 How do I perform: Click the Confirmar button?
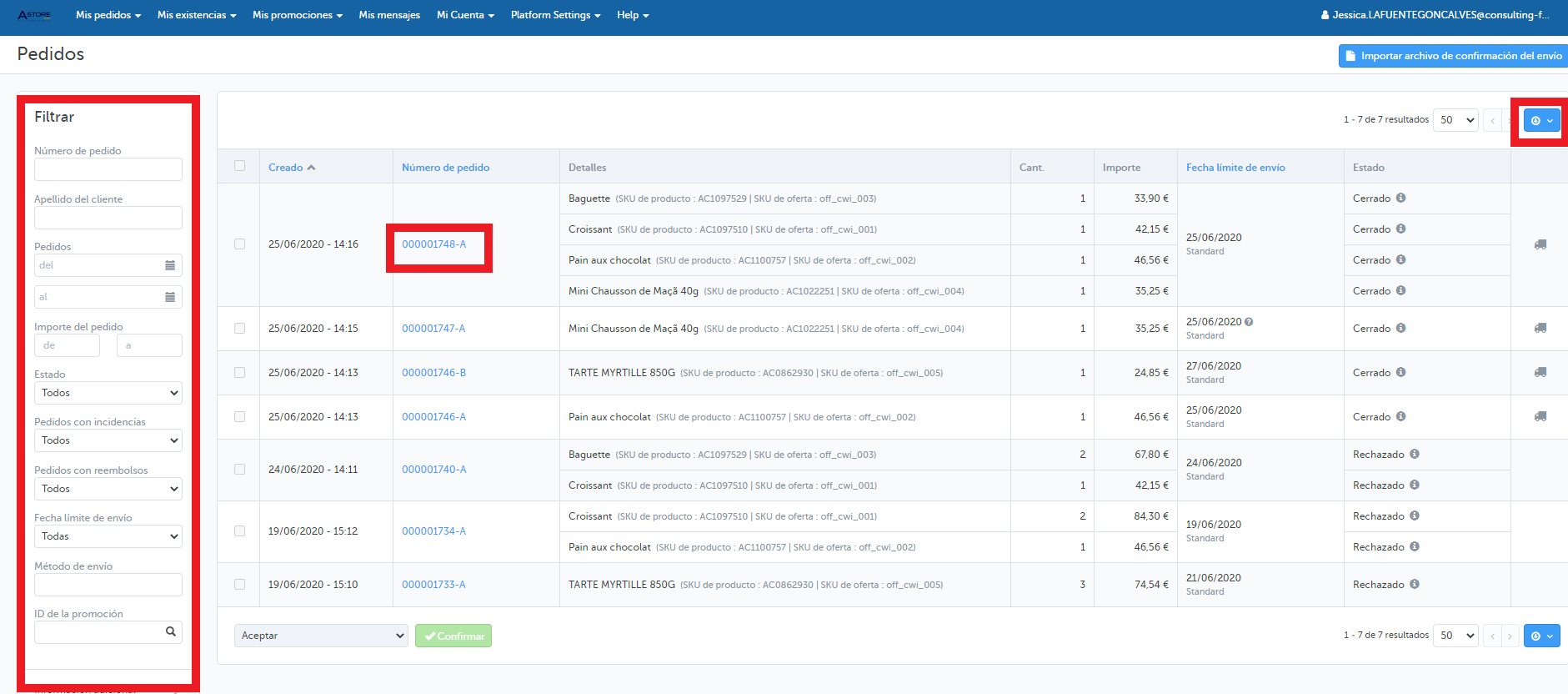[x=453, y=636]
